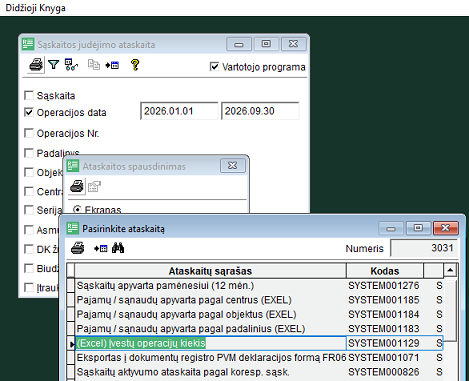Toggle Vartotojo programa checkbox
This screenshot has height=381, width=469.
(x=214, y=67)
